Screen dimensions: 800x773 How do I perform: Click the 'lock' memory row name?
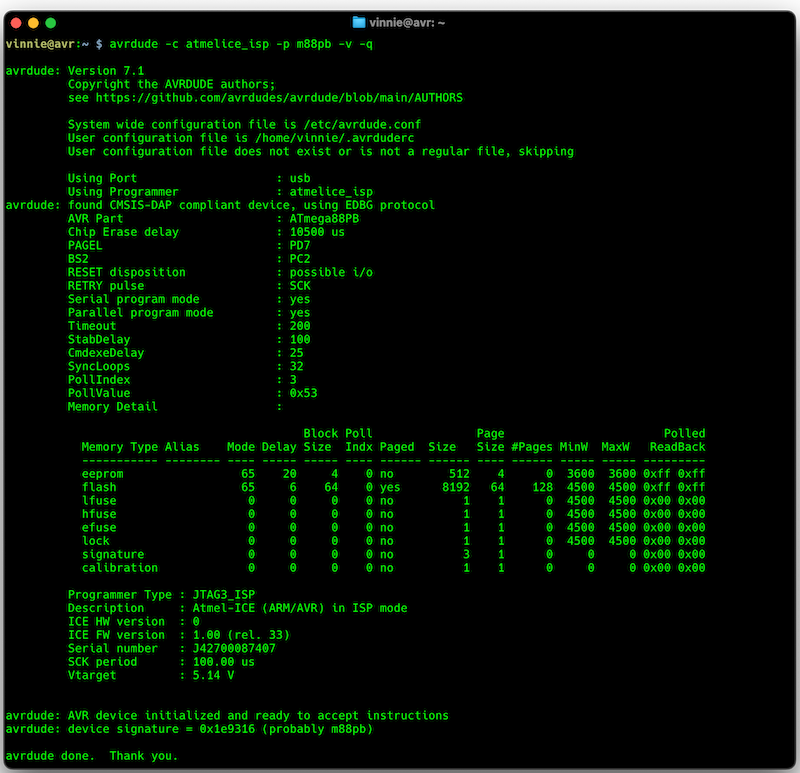click(x=95, y=541)
